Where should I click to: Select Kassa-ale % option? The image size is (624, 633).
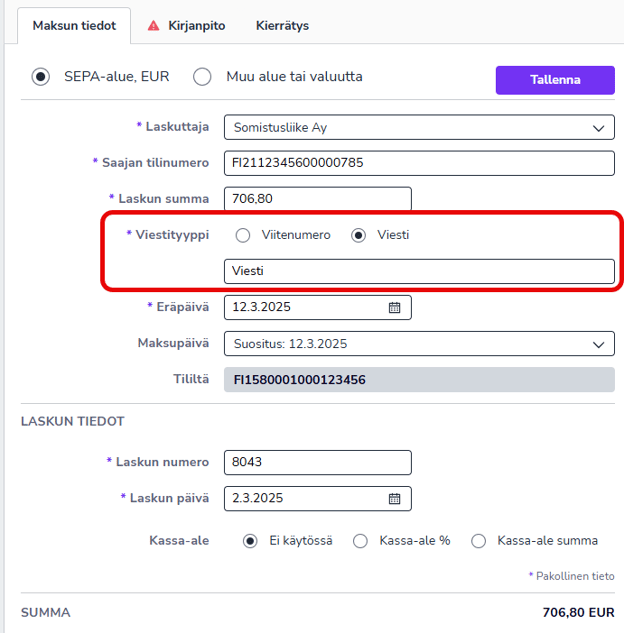click(x=361, y=541)
